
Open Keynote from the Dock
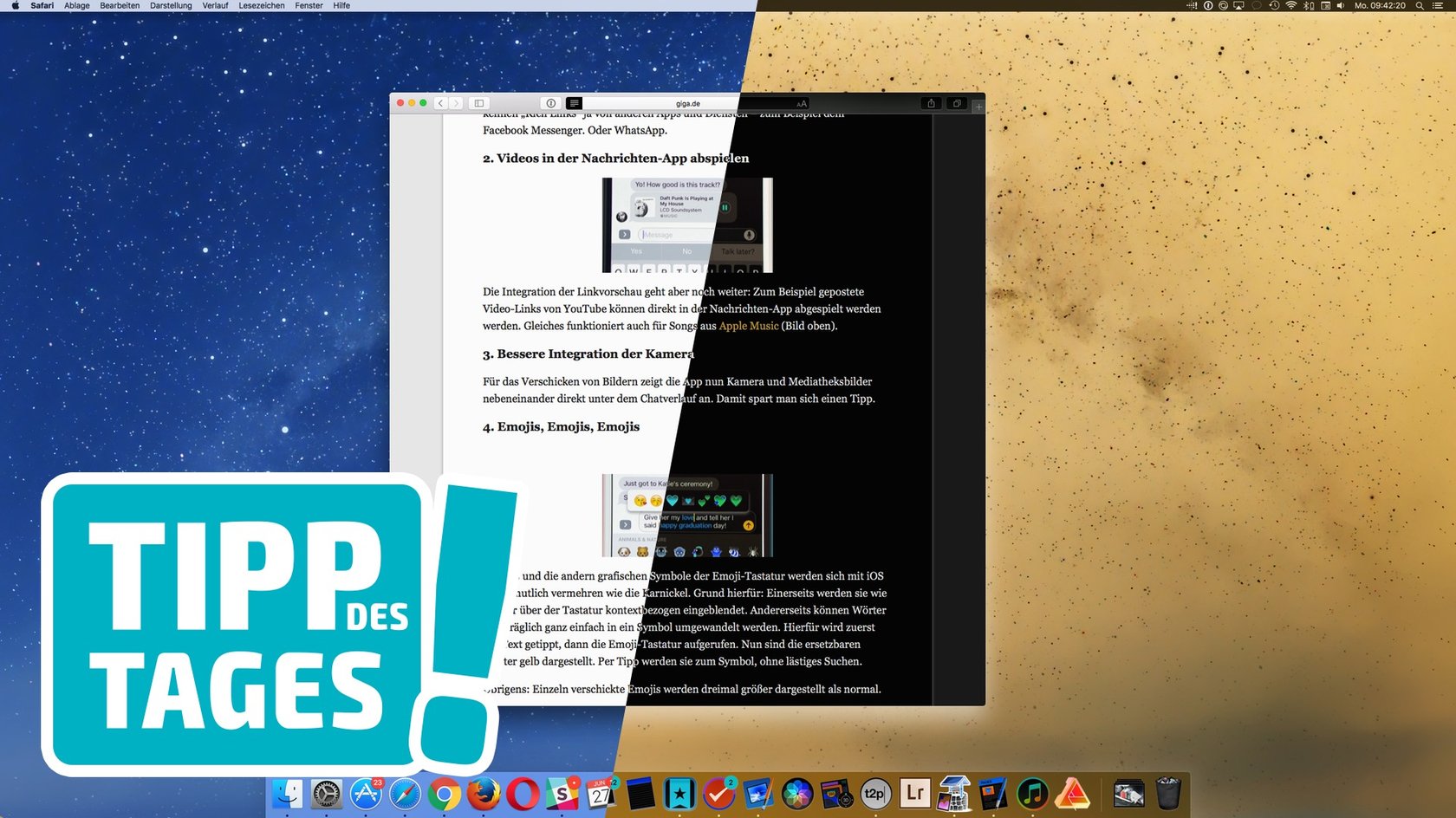point(757,794)
